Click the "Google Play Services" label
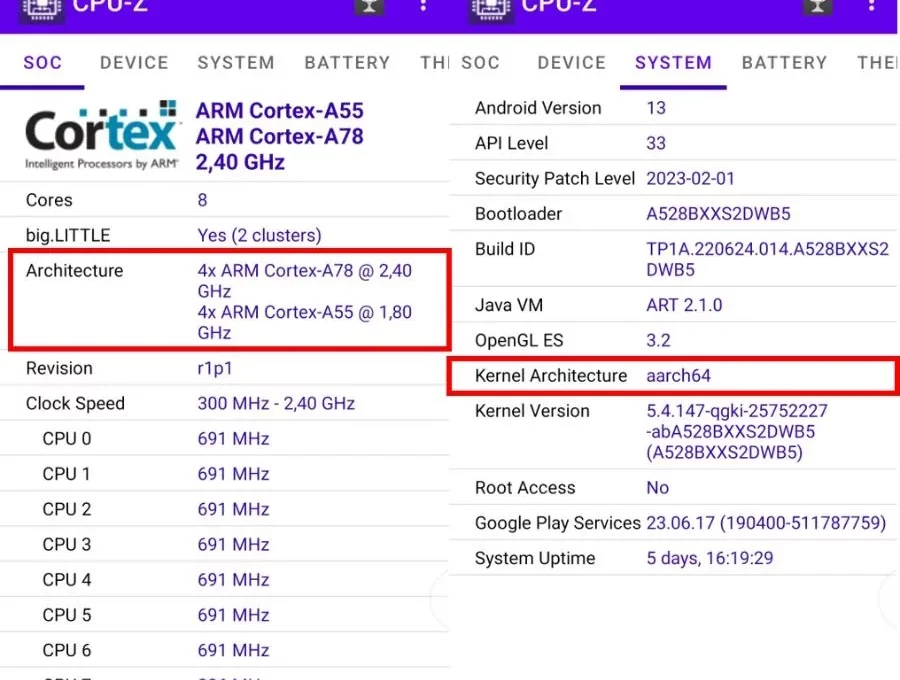900x680 pixels. [557, 523]
